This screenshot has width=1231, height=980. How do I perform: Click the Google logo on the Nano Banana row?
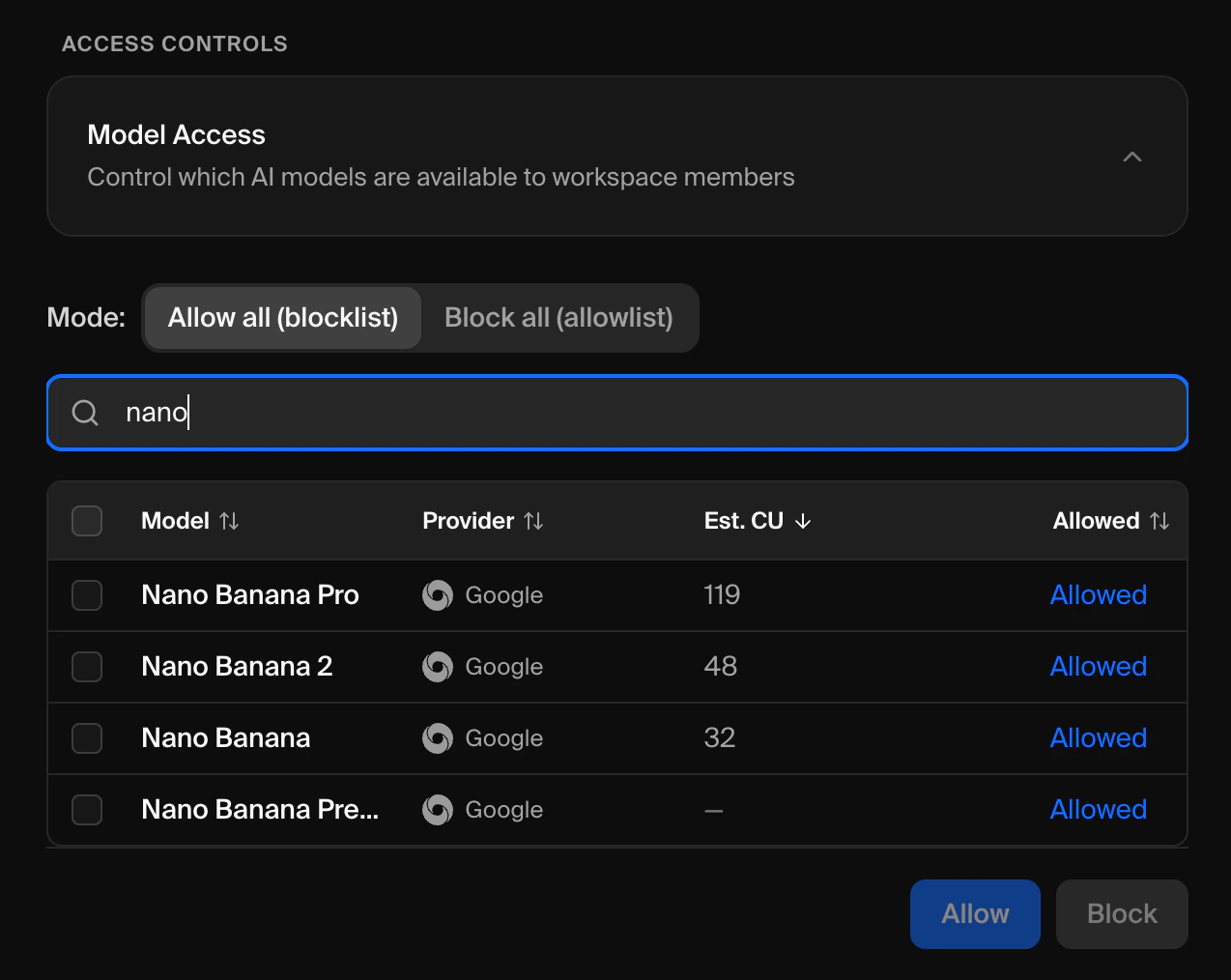click(x=437, y=738)
